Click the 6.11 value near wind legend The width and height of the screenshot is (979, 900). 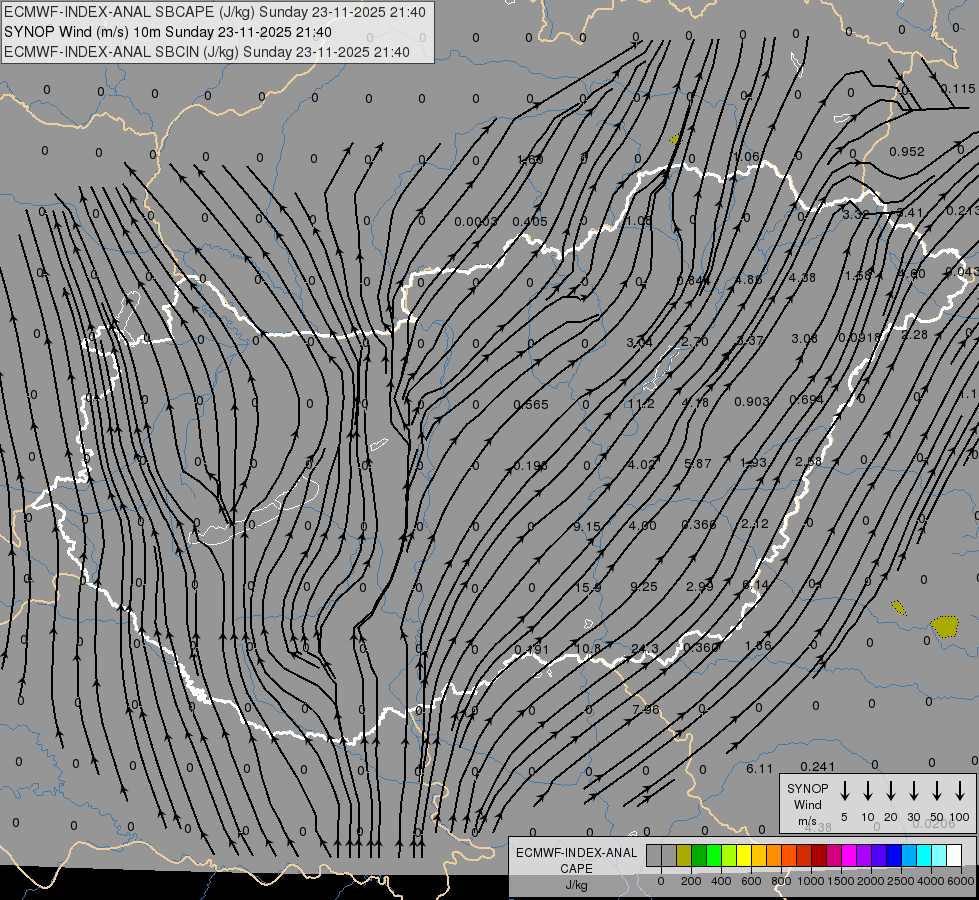(x=759, y=769)
